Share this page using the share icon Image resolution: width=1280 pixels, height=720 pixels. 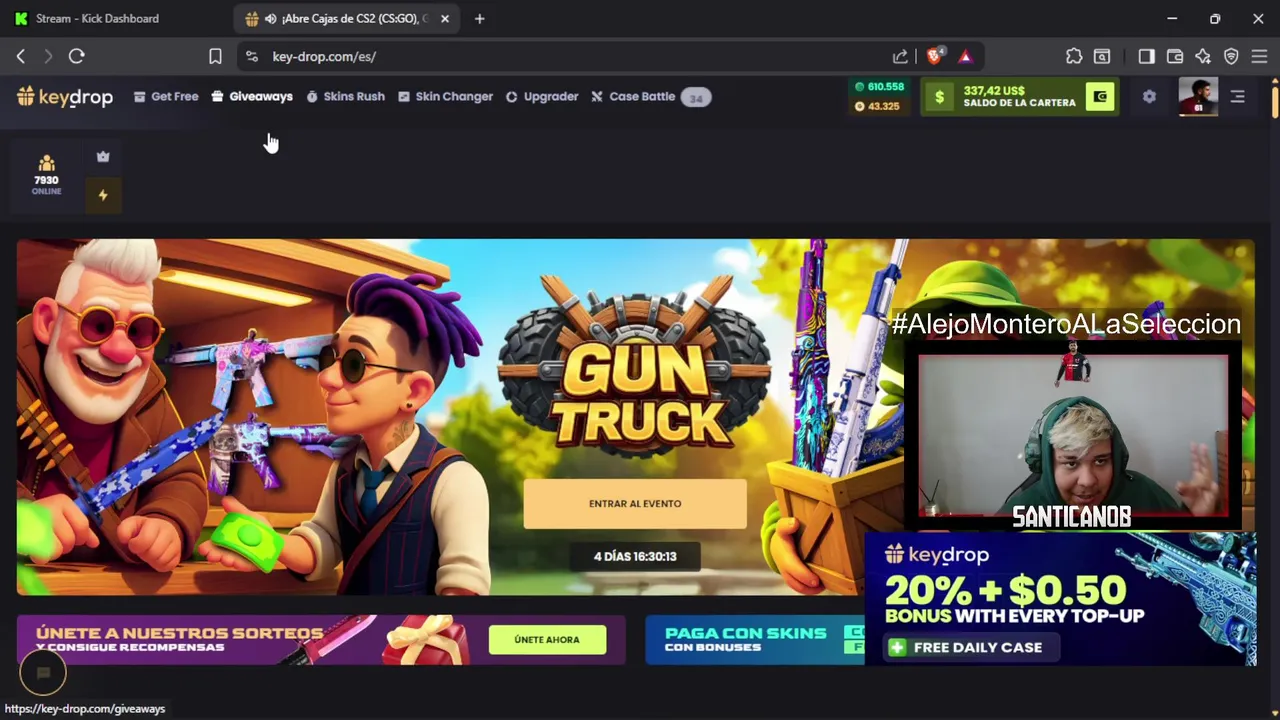pyautogui.click(x=900, y=57)
